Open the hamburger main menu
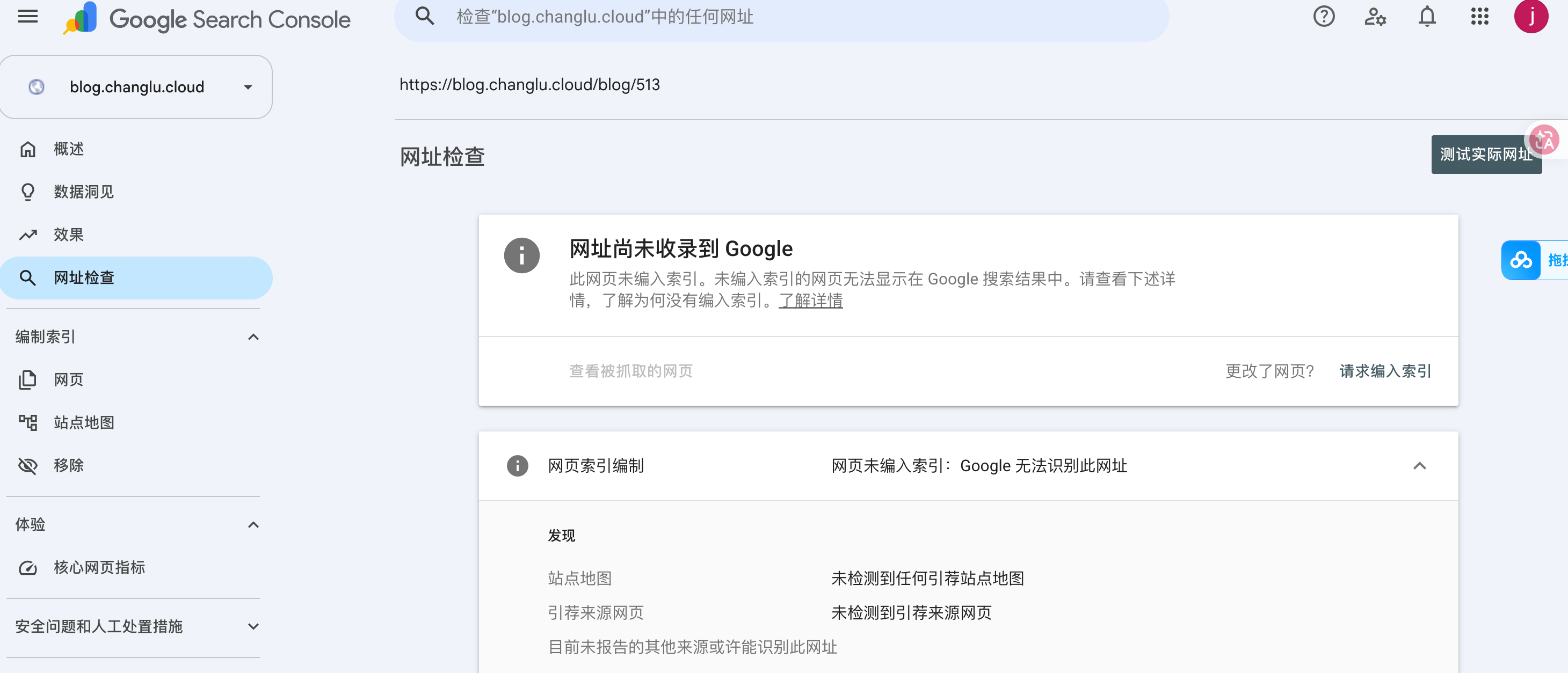Image resolution: width=1568 pixels, height=673 pixels. click(28, 17)
